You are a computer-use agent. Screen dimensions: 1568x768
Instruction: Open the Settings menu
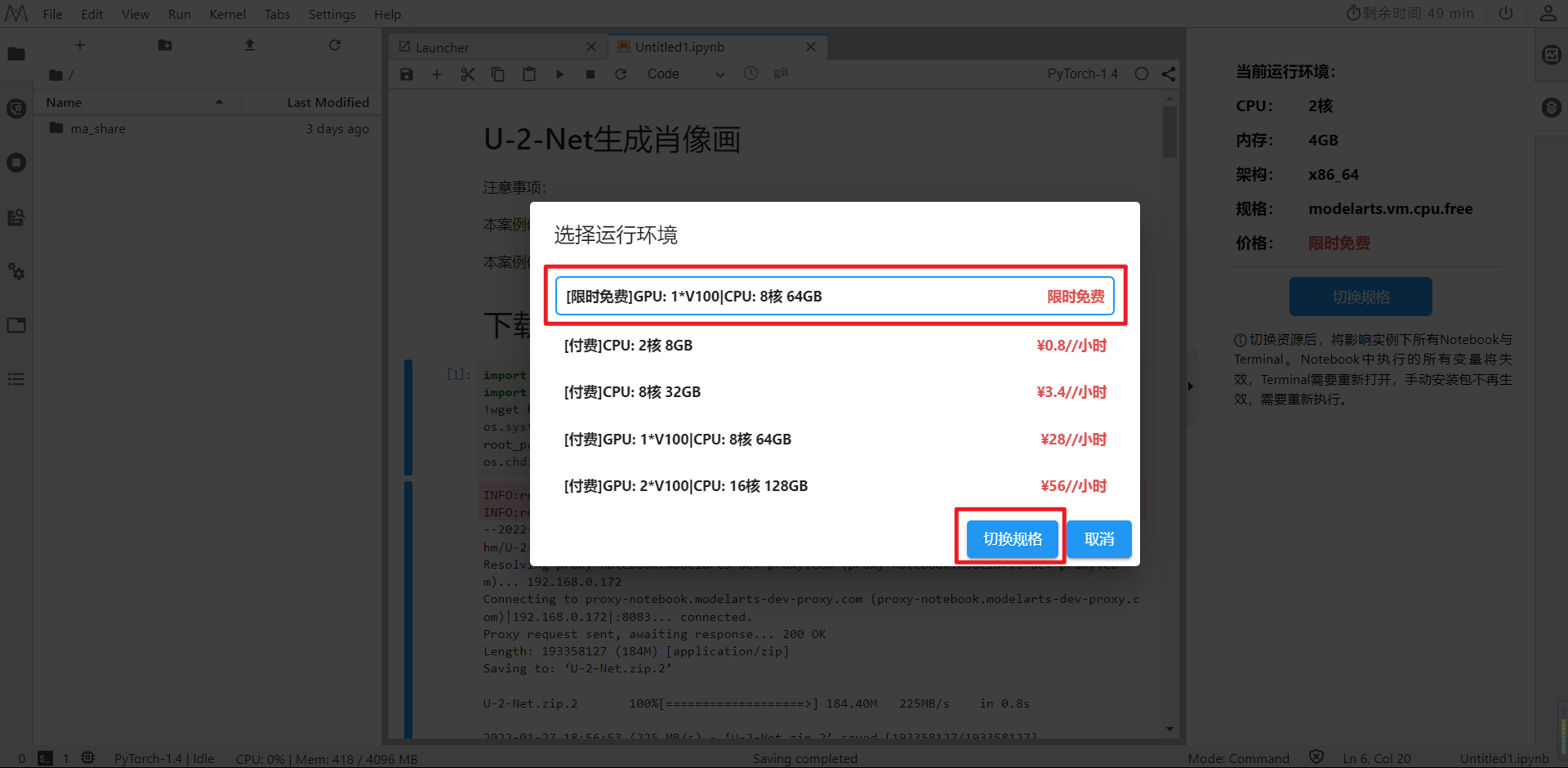point(332,14)
